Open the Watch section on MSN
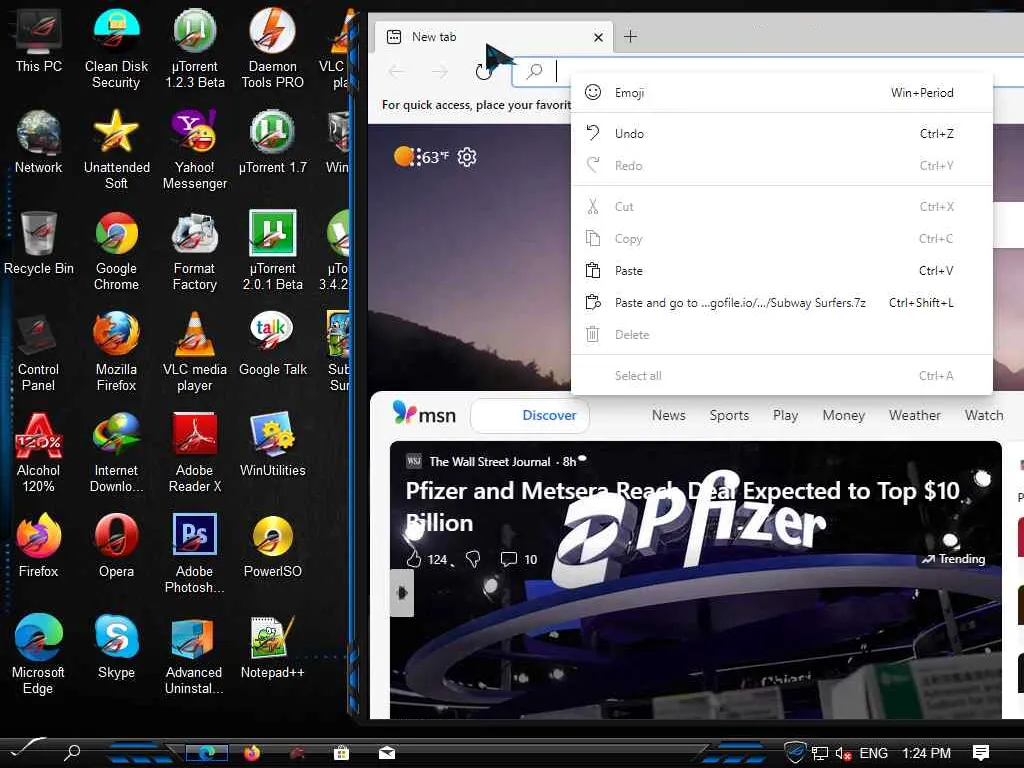The height and width of the screenshot is (768, 1024). [984, 415]
